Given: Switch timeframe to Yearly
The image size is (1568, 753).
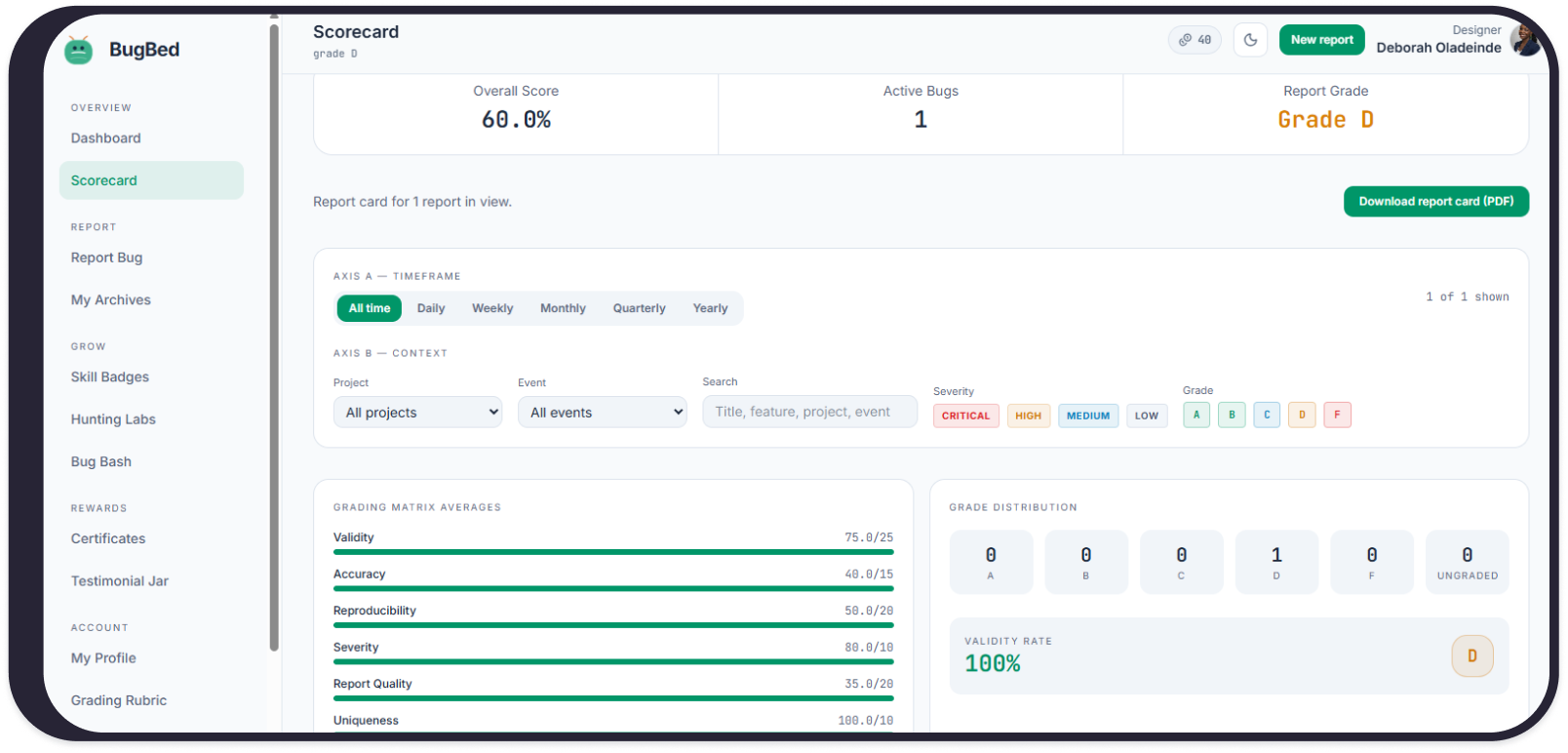Looking at the screenshot, I should (710, 308).
